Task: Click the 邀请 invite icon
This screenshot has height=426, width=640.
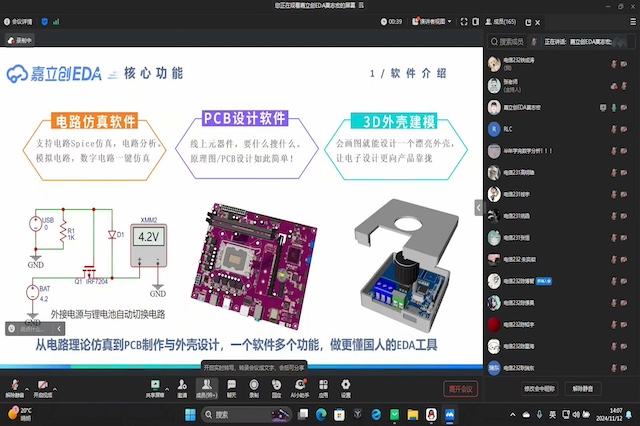Action: pyautogui.click(x=181, y=384)
